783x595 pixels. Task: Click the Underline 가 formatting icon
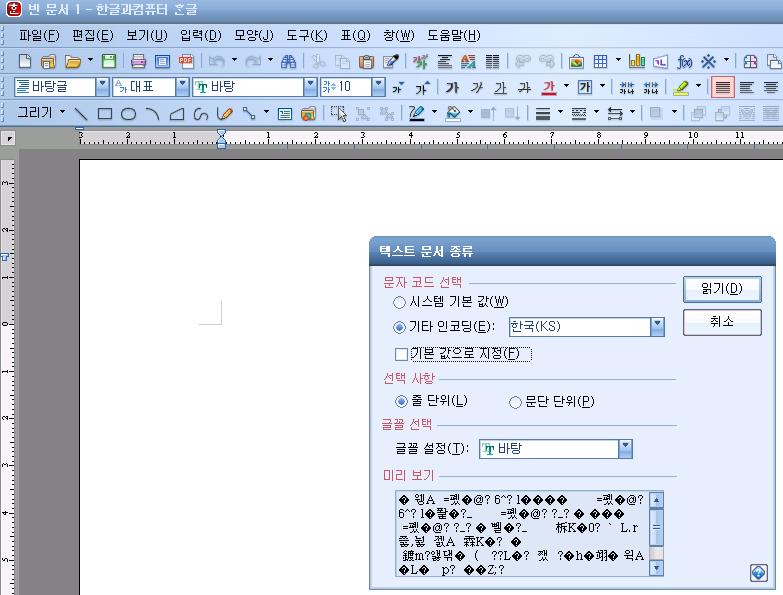[500, 88]
